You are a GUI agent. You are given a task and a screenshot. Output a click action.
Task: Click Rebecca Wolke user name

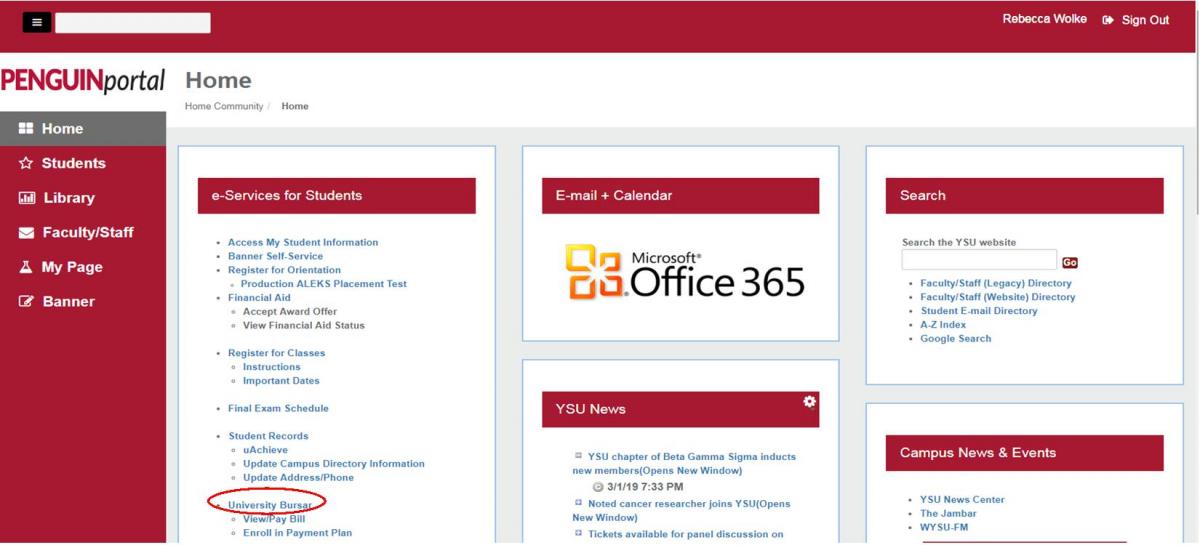click(x=1045, y=20)
